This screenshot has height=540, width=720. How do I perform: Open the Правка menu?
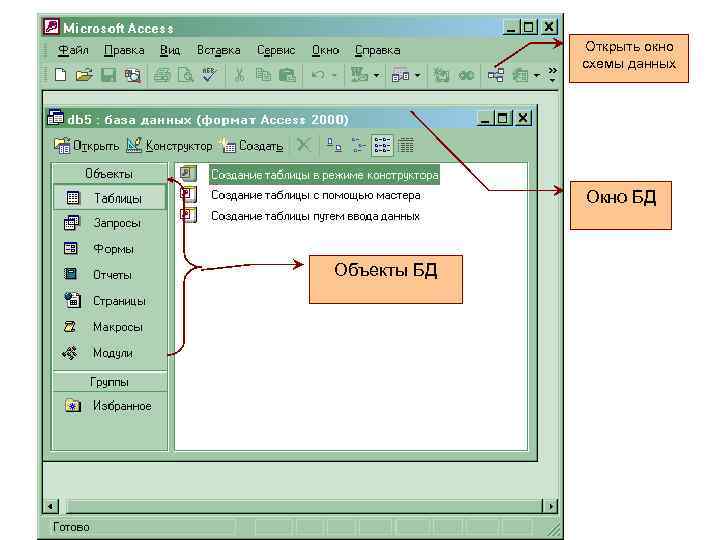(124, 50)
